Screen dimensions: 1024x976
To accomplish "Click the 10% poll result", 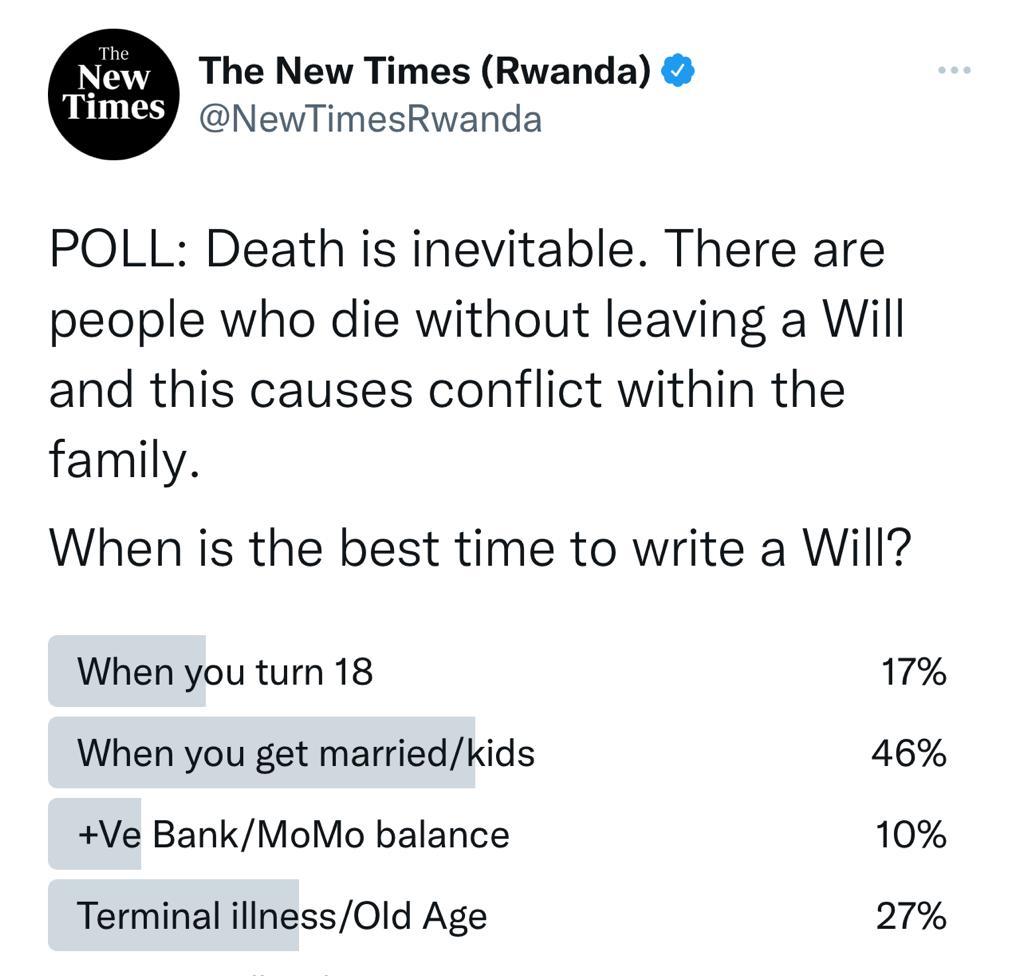I will tap(910, 834).
